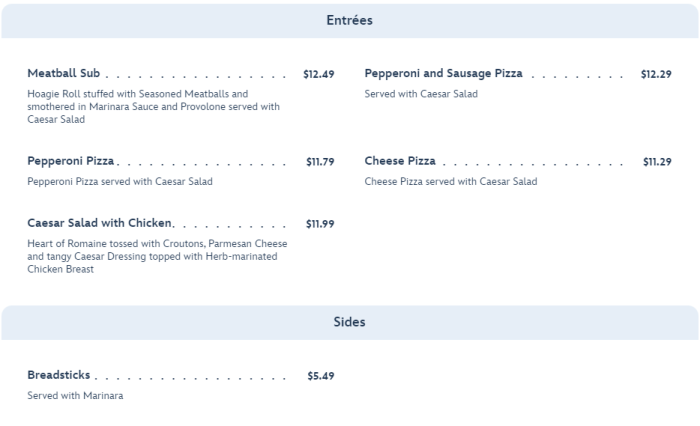The height and width of the screenshot is (426, 700).
Task: Select the "Pepperoni Pizza served with Caesar Salad" text
Action: (120, 181)
